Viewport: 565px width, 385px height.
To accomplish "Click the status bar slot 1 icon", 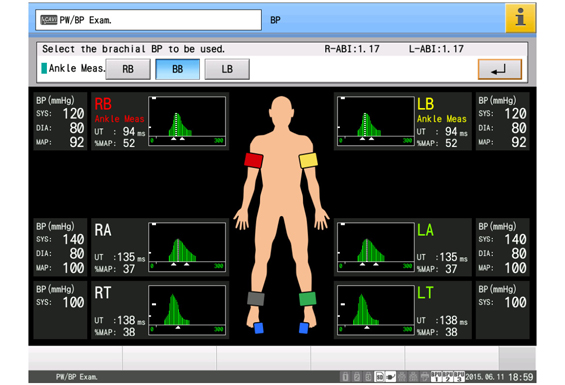I will coord(345,377).
